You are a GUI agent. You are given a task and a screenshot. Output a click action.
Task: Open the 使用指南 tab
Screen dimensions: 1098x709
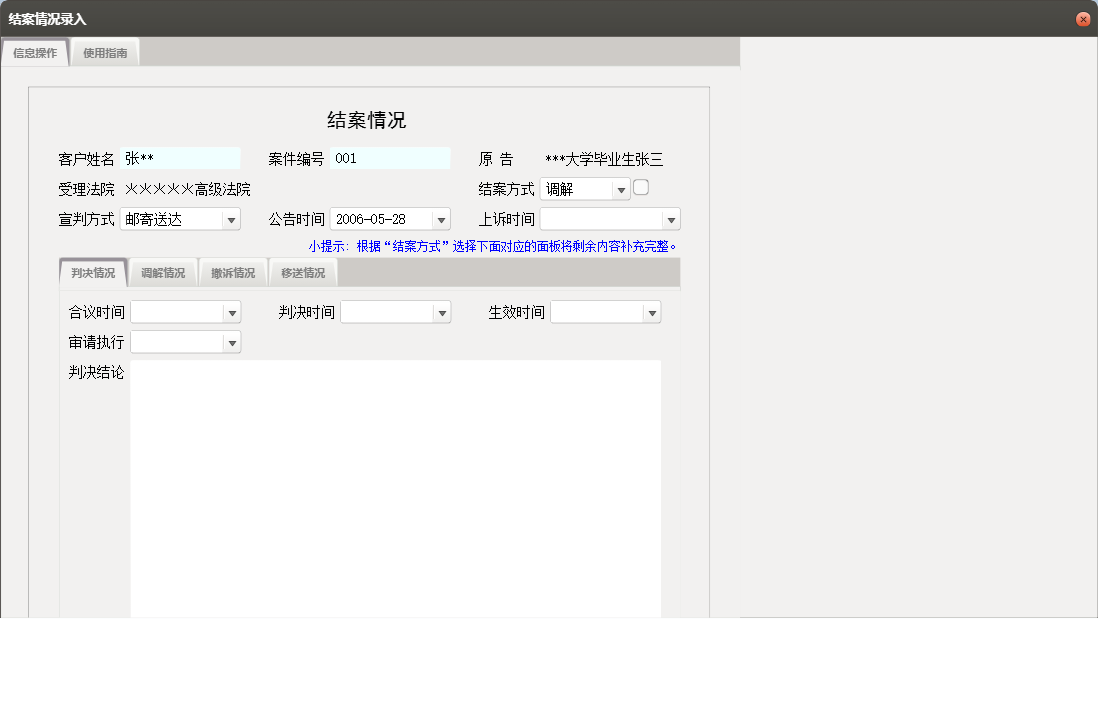pyautogui.click(x=105, y=53)
